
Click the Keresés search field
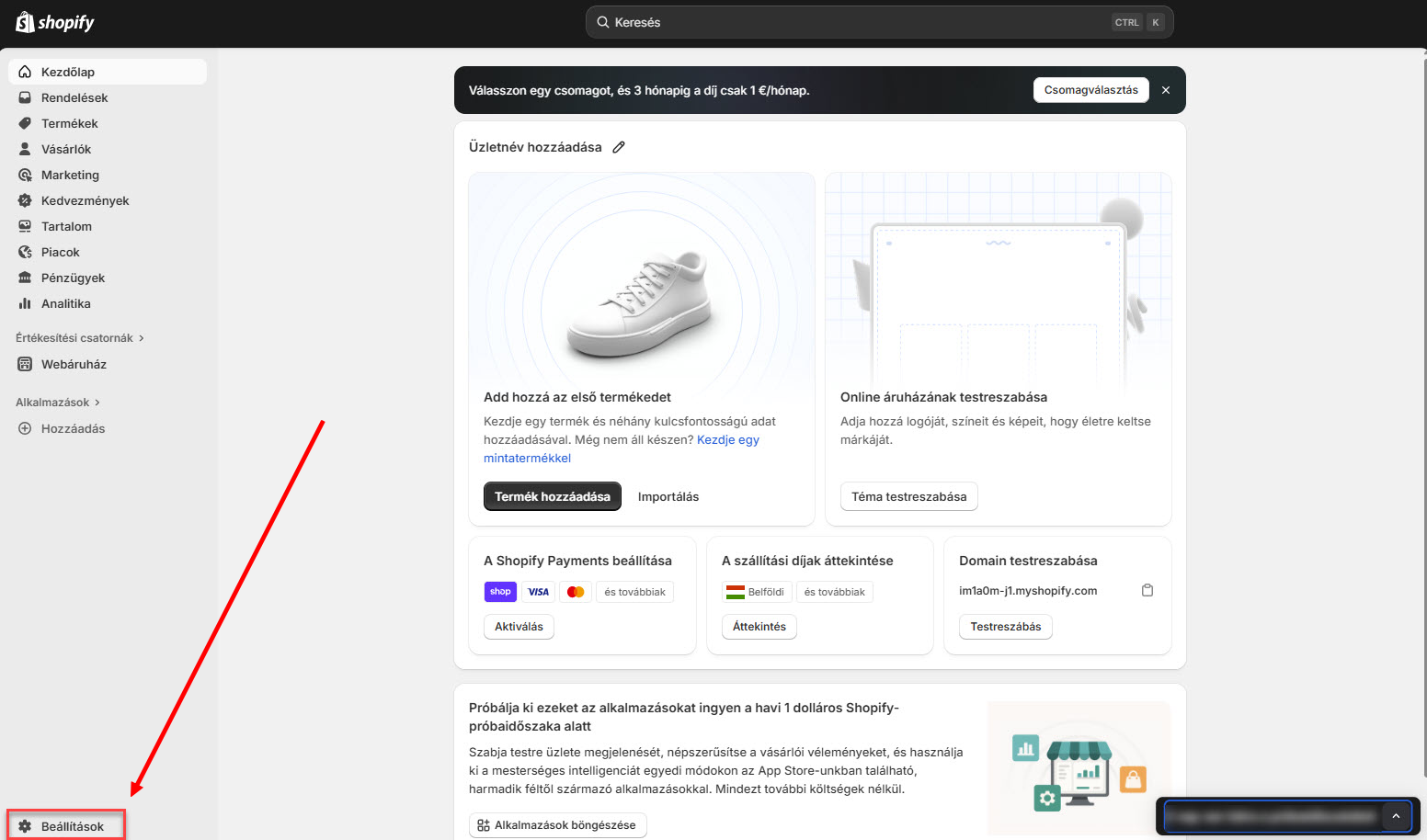pyautogui.click(x=855, y=22)
